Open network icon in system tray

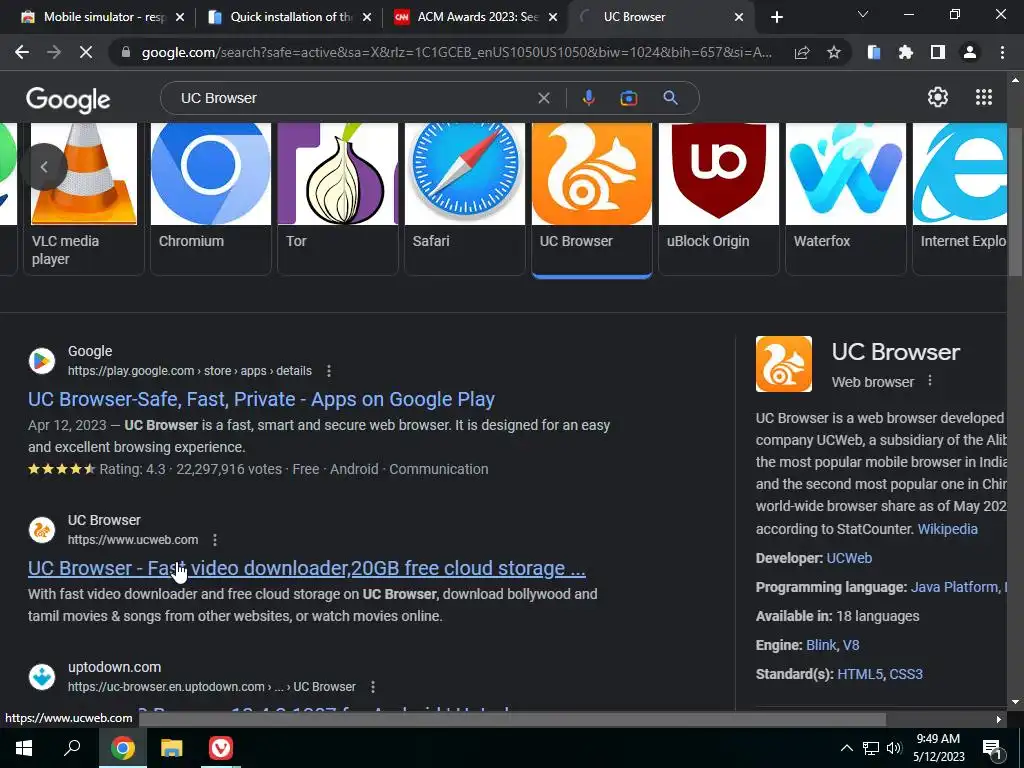[x=871, y=748]
